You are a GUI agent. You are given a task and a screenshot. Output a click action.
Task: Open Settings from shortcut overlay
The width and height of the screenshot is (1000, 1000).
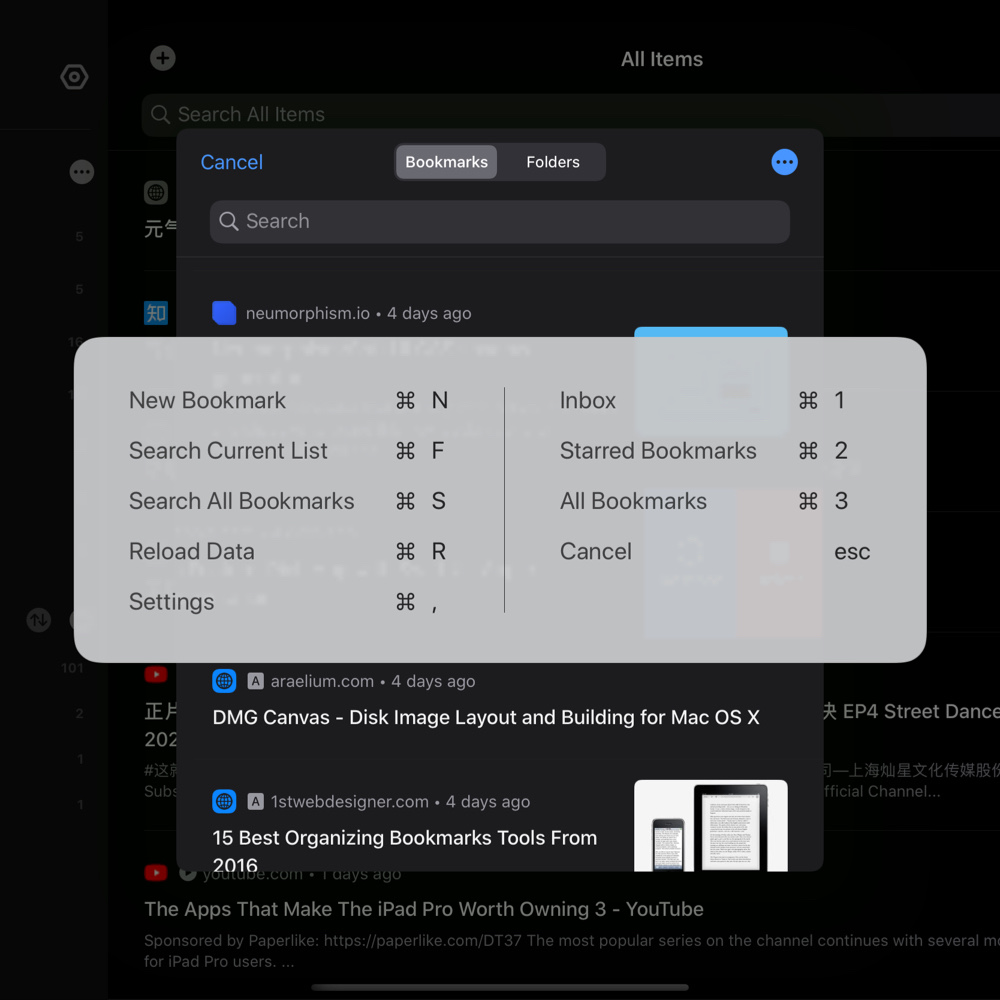[172, 601]
